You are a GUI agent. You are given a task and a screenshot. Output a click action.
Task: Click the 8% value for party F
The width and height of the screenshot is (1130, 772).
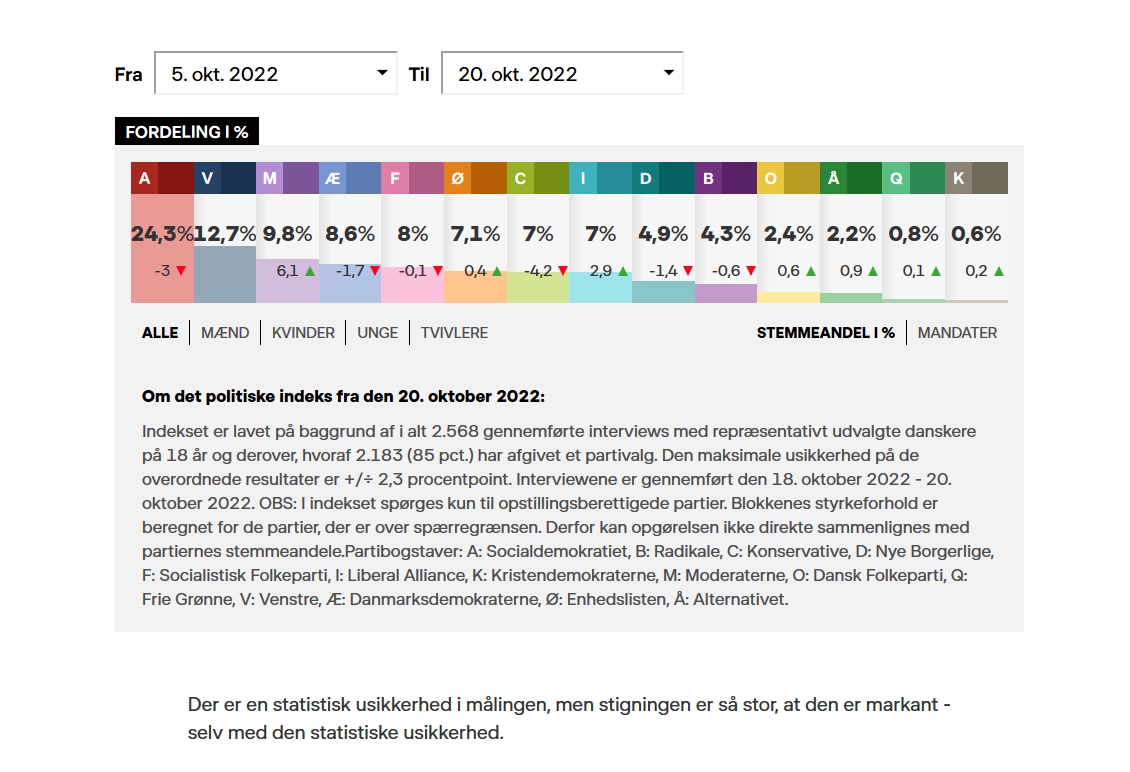pos(413,234)
